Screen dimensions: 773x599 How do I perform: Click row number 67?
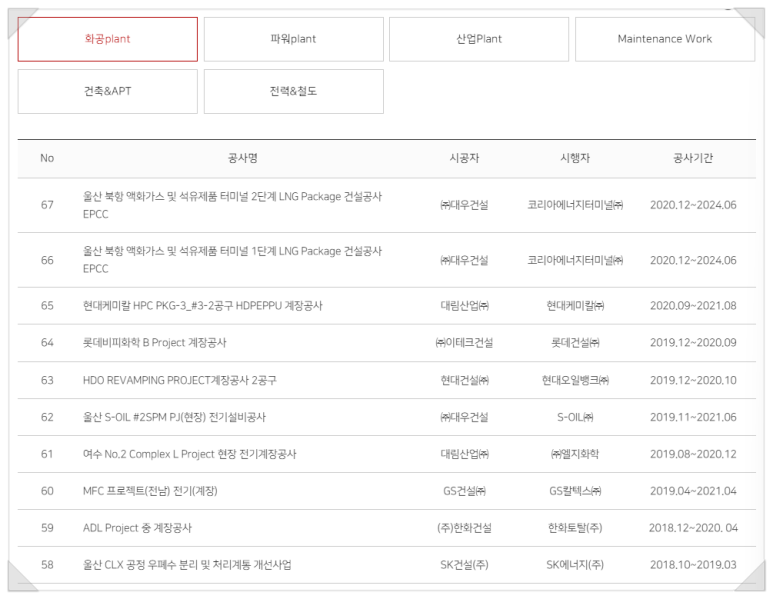pyautogui.click(x=47, y=205)
